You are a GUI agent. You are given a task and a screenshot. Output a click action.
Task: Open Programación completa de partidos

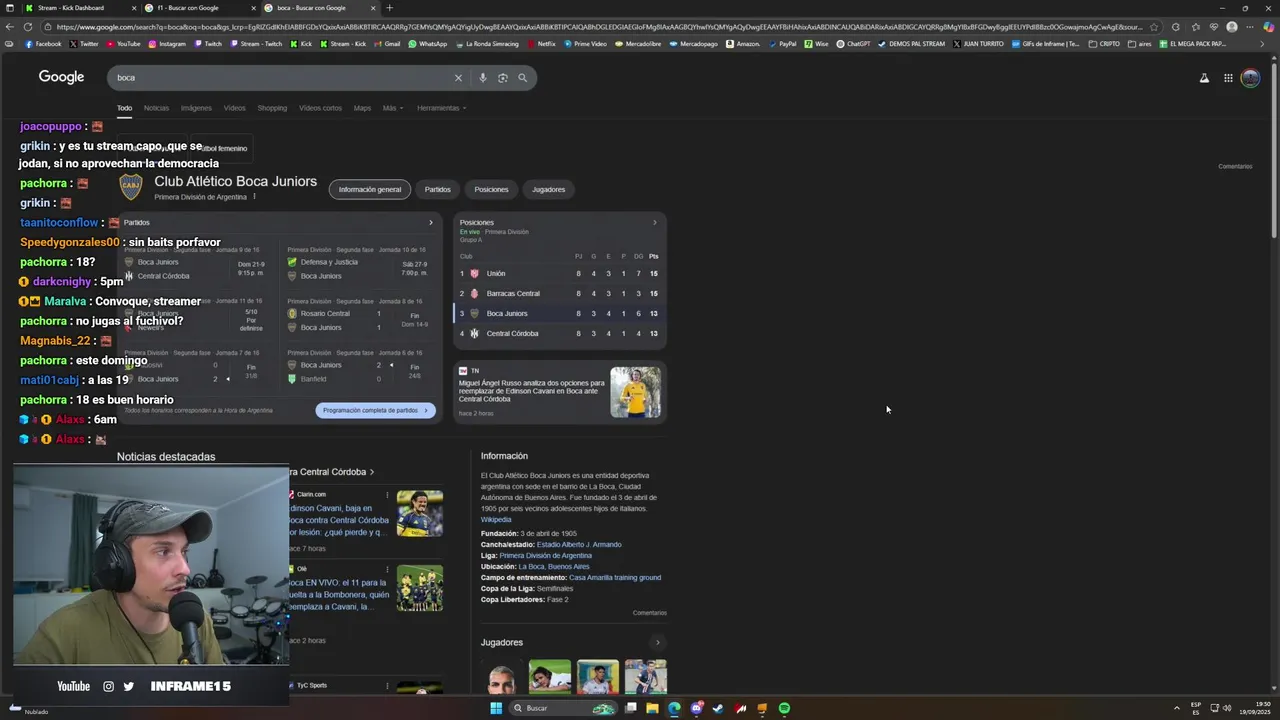(375, 410)
